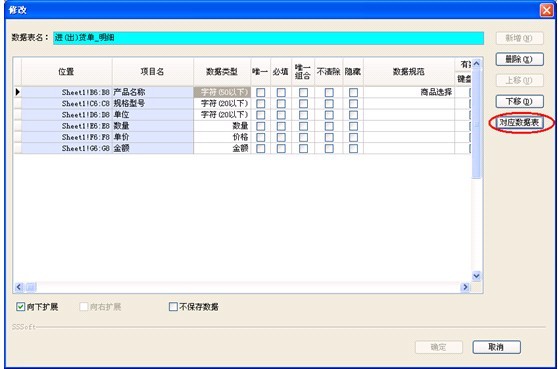The image size is (558, 369).
Task: Enable the 不保存数据 checkbox
Action: [173, 306]
